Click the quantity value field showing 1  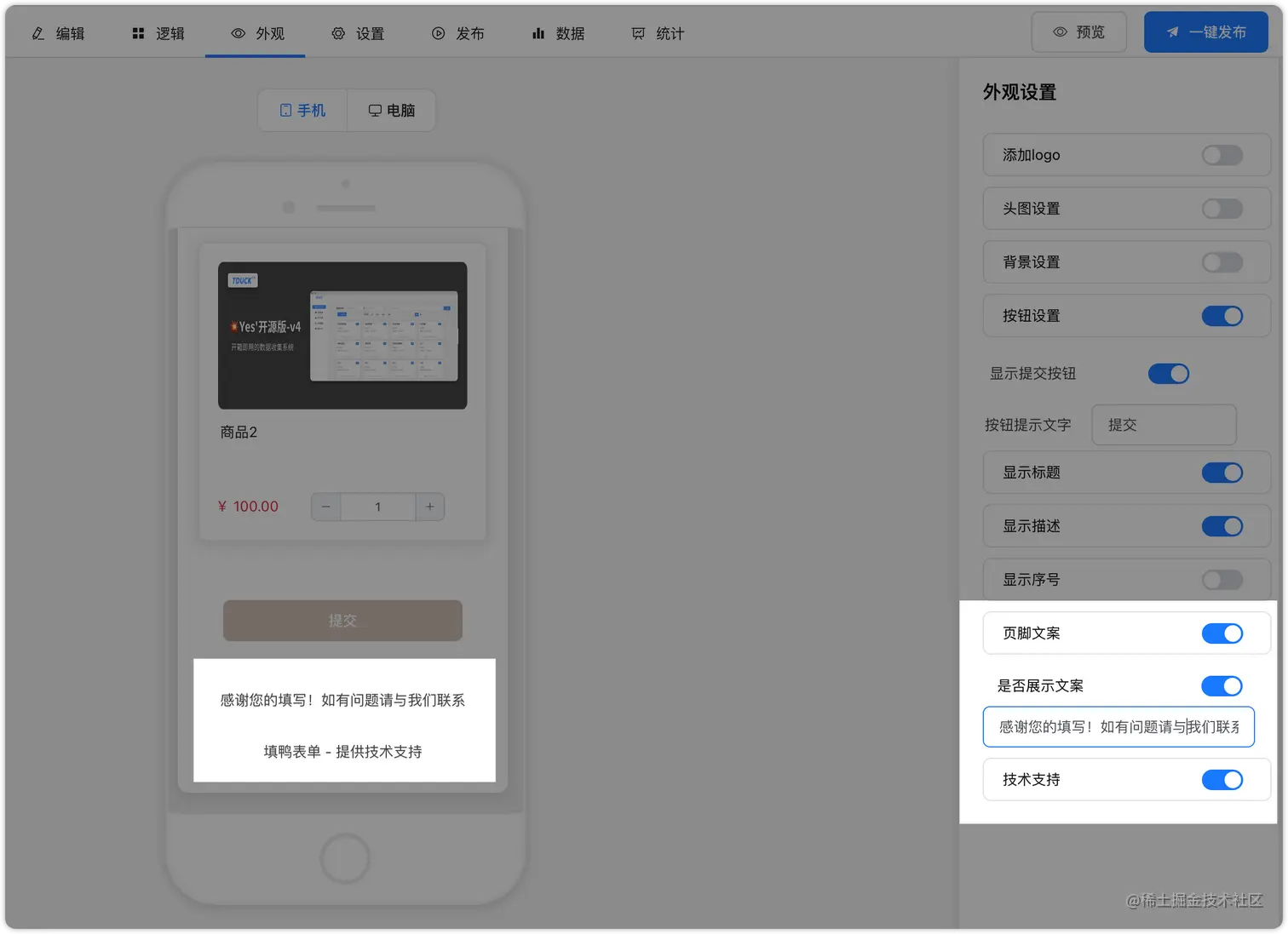pos(378,507)
